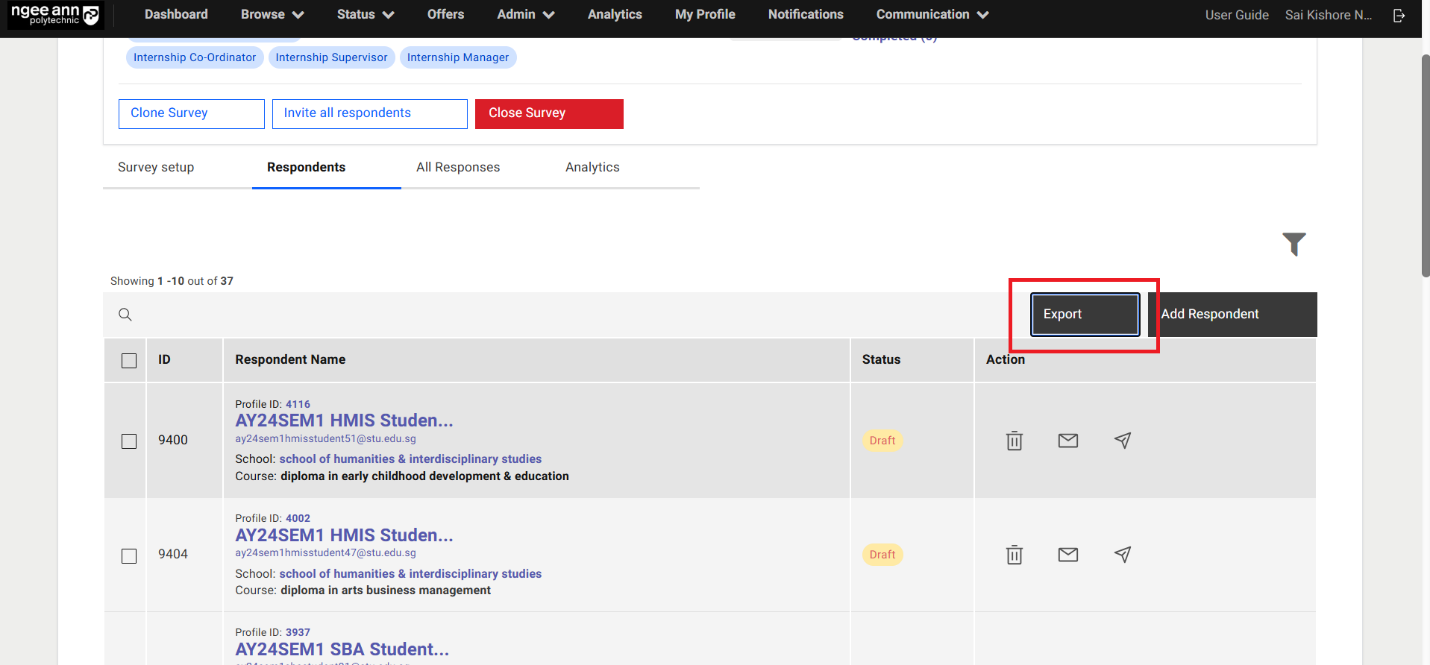Image resolution: width=1430 pixels, height=665 pixels.
Task: Select the checkbox for respondent 9404
Action: pyautogui.click(x=128, y=556)
